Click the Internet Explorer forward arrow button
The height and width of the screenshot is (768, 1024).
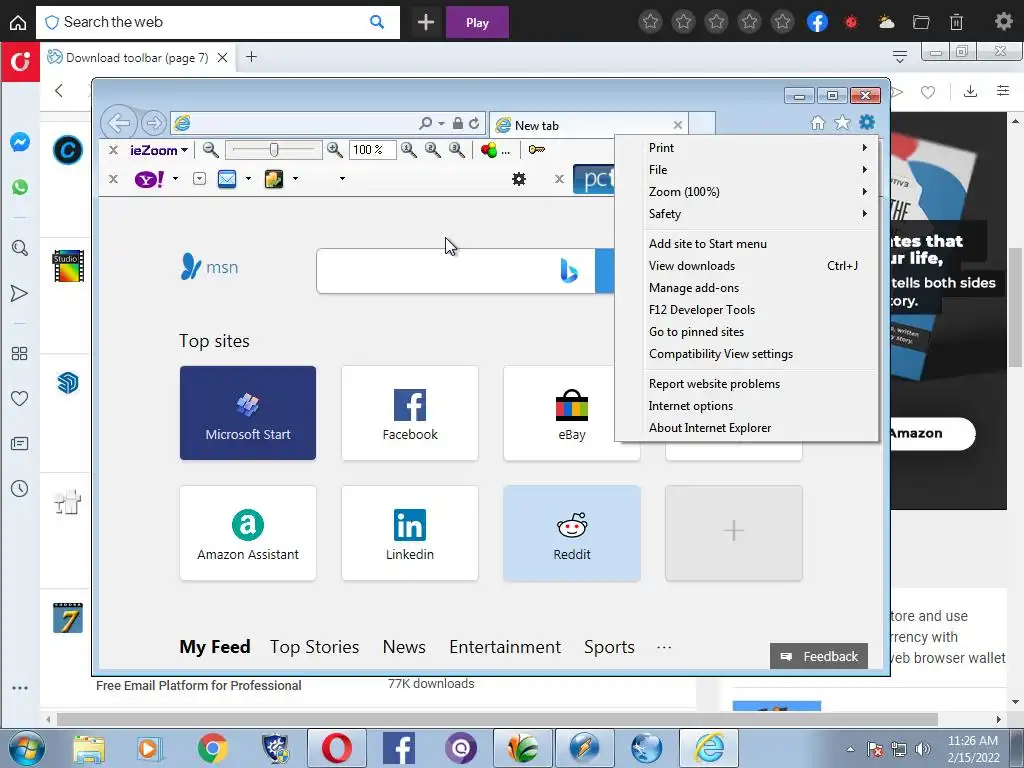(x=153, y=123)
